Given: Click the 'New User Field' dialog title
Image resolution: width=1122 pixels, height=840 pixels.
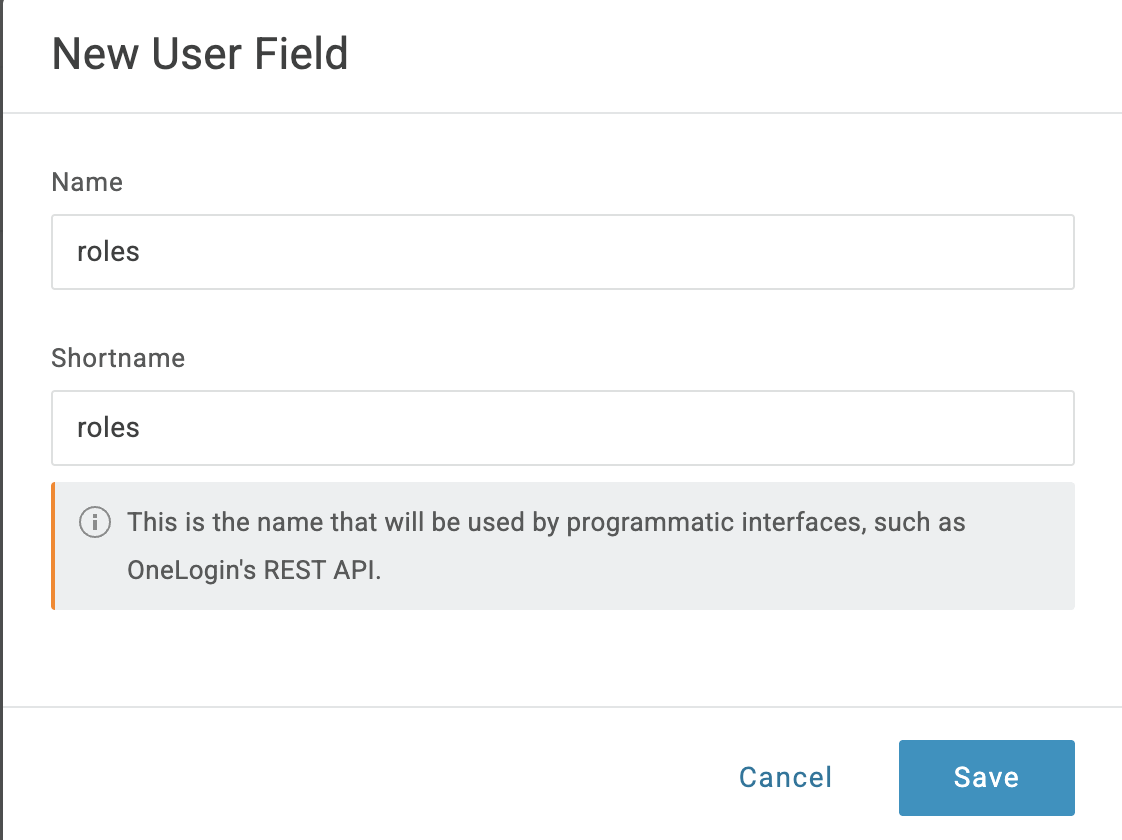Looking at the screenshot, I should (200, 54).
